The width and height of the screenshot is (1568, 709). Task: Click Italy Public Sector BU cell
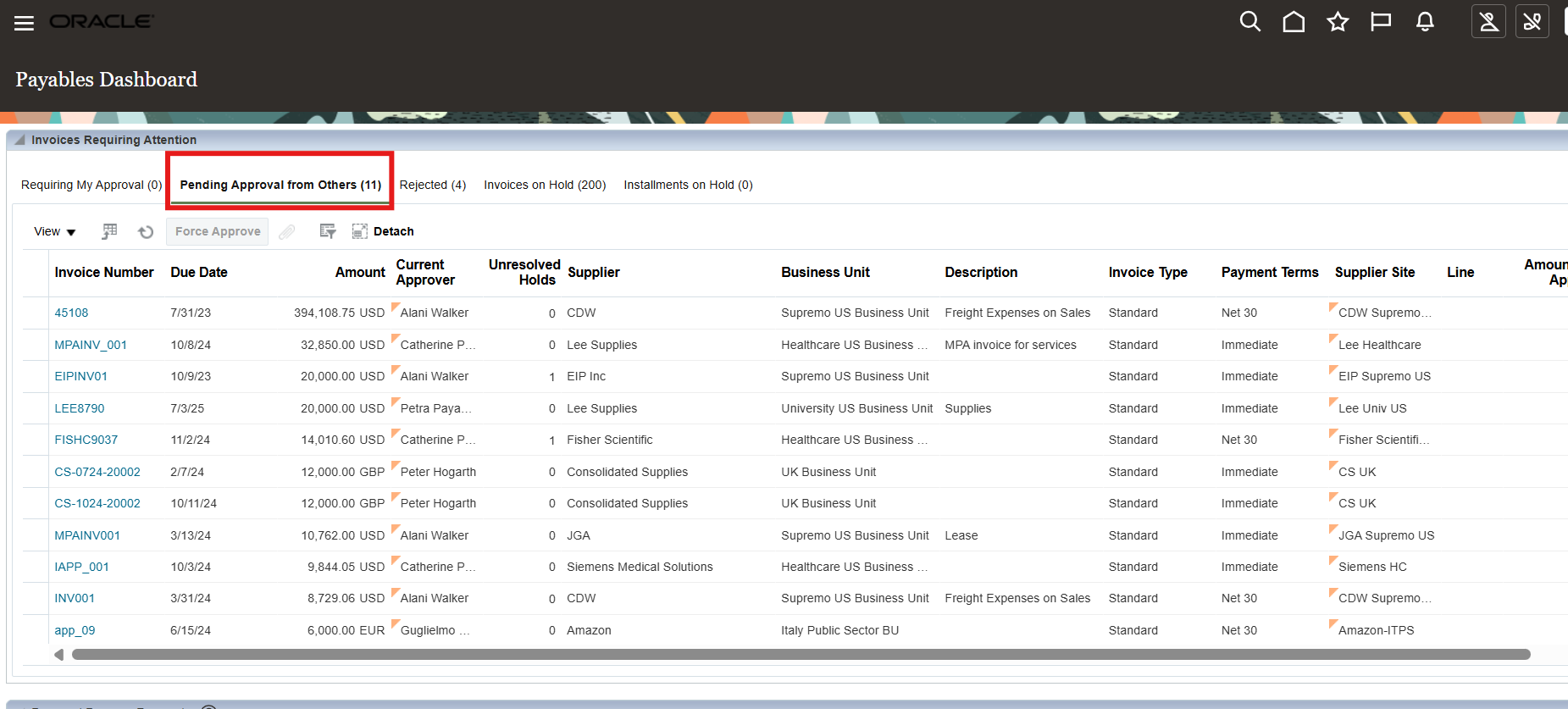pyautogui.click(x=839, y=630)
